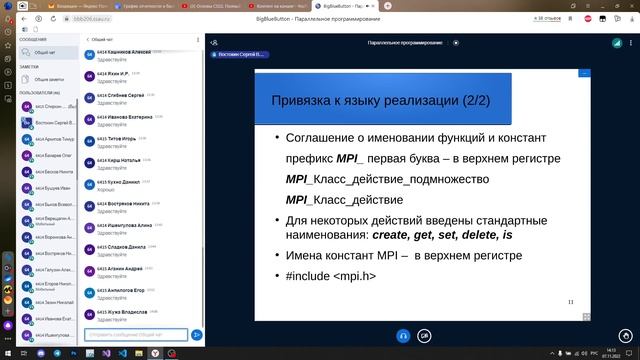Open the BigBlueButton three-dot options menu

tap(631, 43)
